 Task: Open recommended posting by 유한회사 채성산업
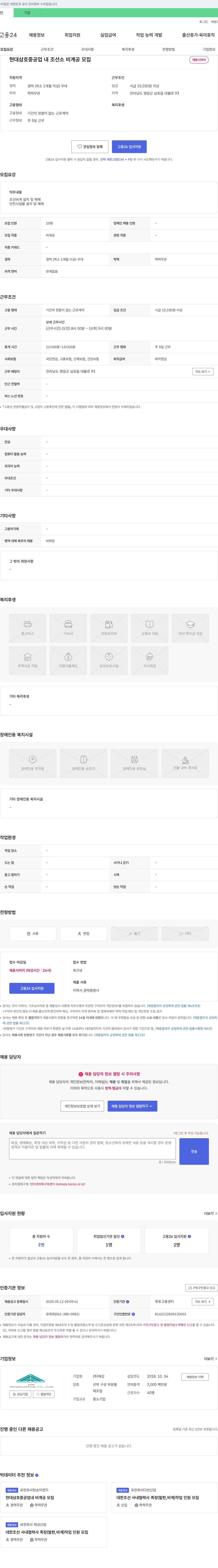click(47, 1532)
